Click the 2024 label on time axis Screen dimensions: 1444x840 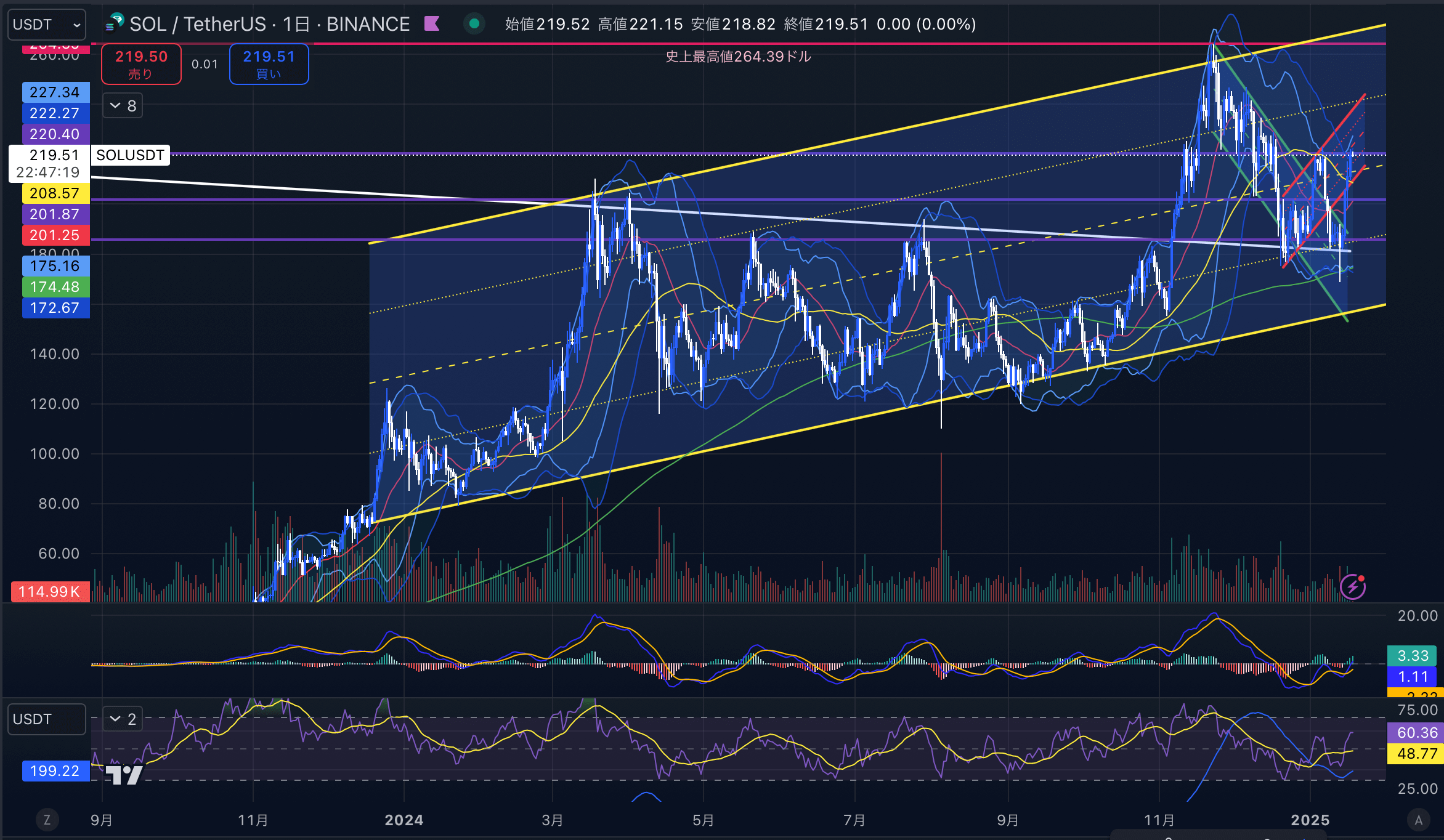click(404, 820)
